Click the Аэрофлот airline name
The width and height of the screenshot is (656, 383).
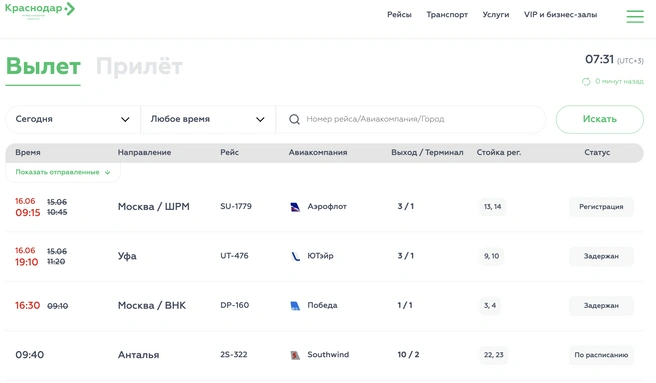click(x=327, y=206)
